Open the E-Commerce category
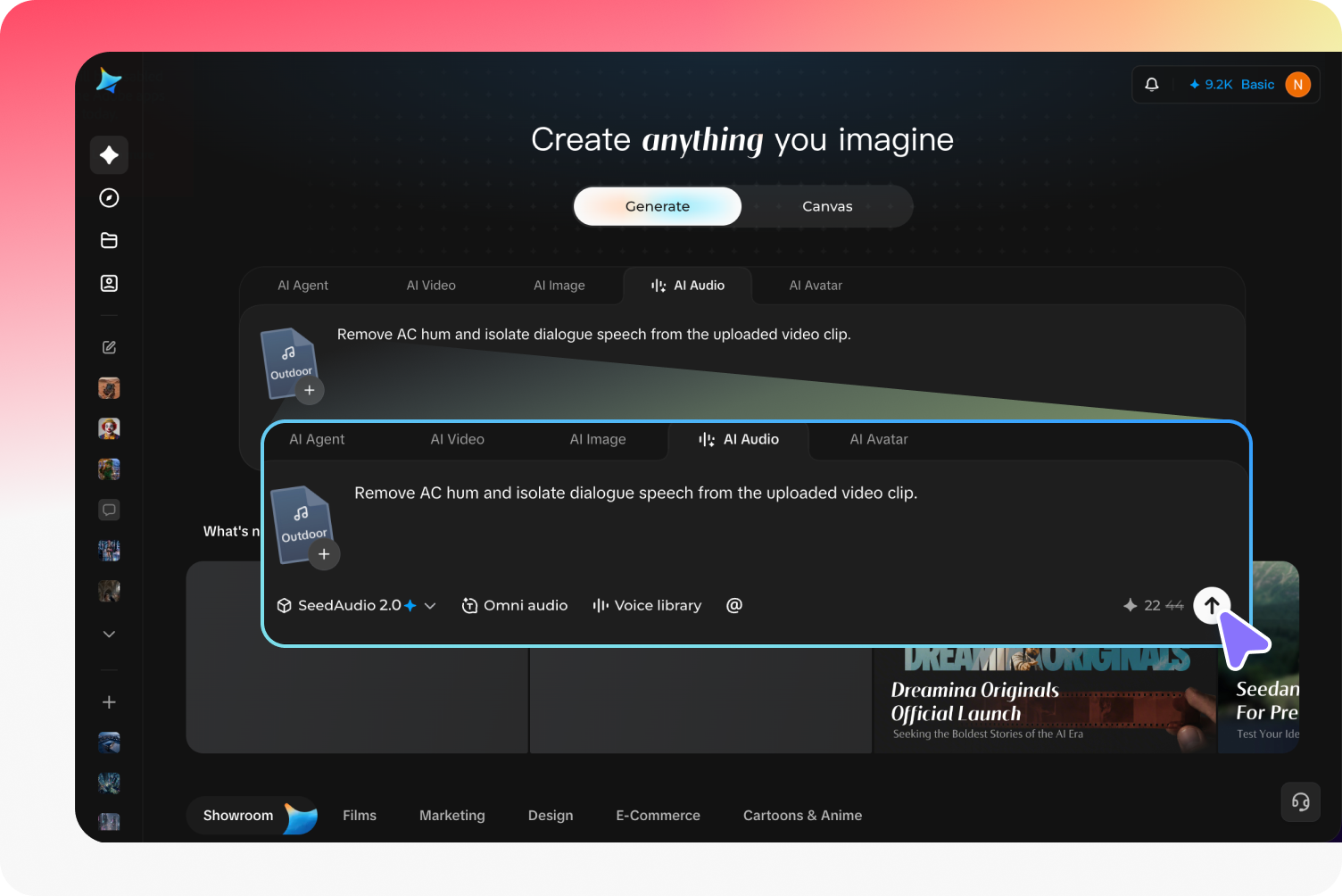Image resolution: width=1342 pixels, height=896 pixels. click(x=658, y=816)
